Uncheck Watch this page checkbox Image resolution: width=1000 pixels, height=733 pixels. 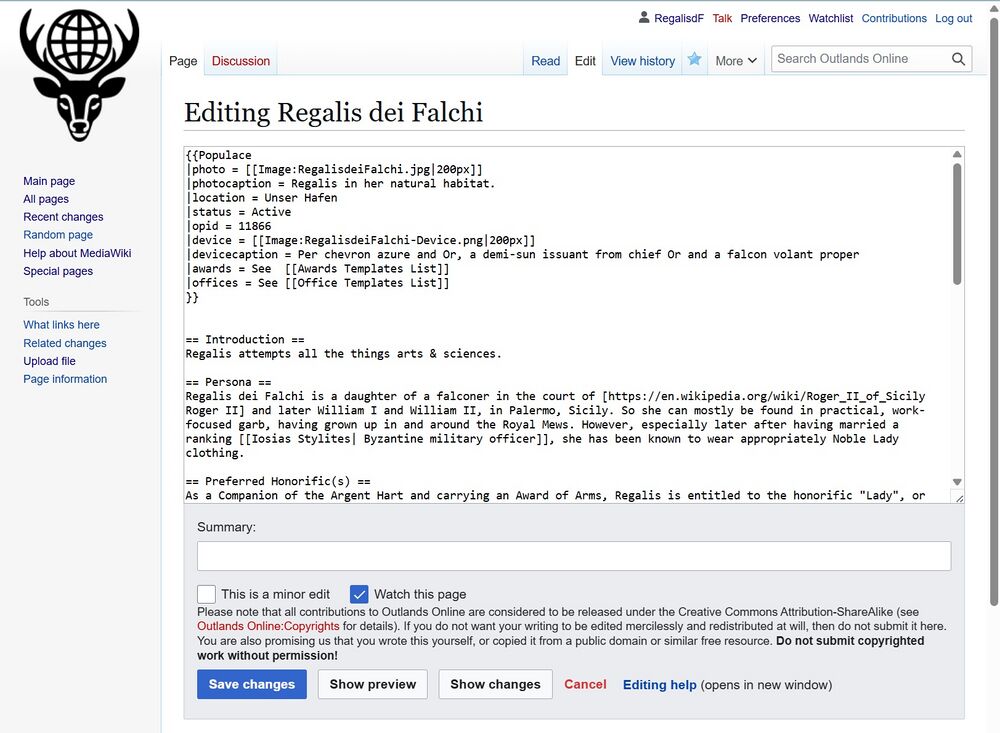point(359,594)
